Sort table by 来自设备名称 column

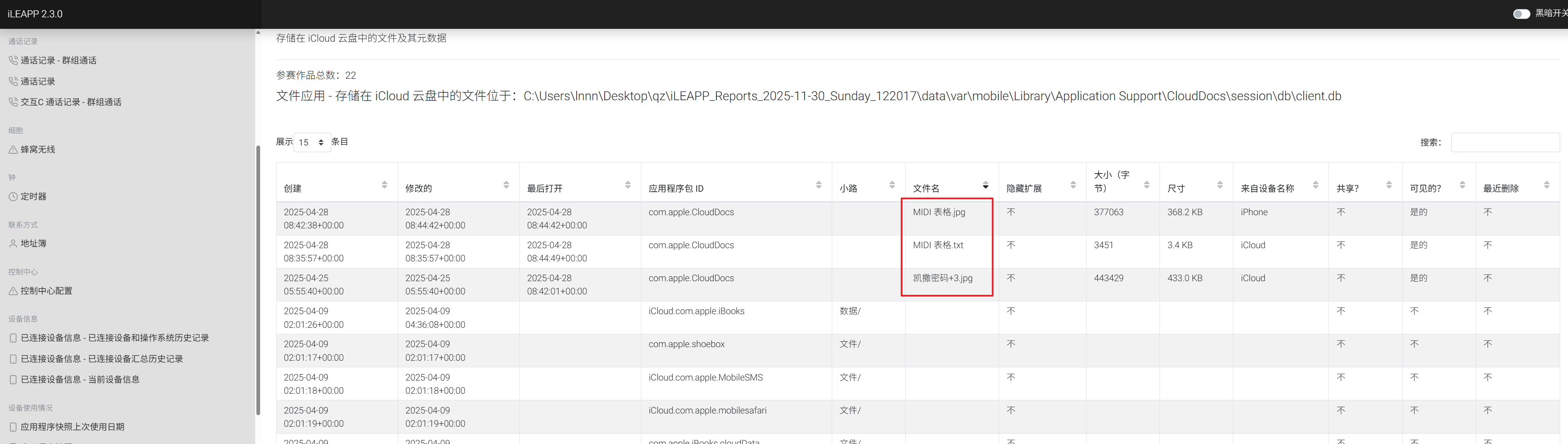click(x=1281, y=182)
